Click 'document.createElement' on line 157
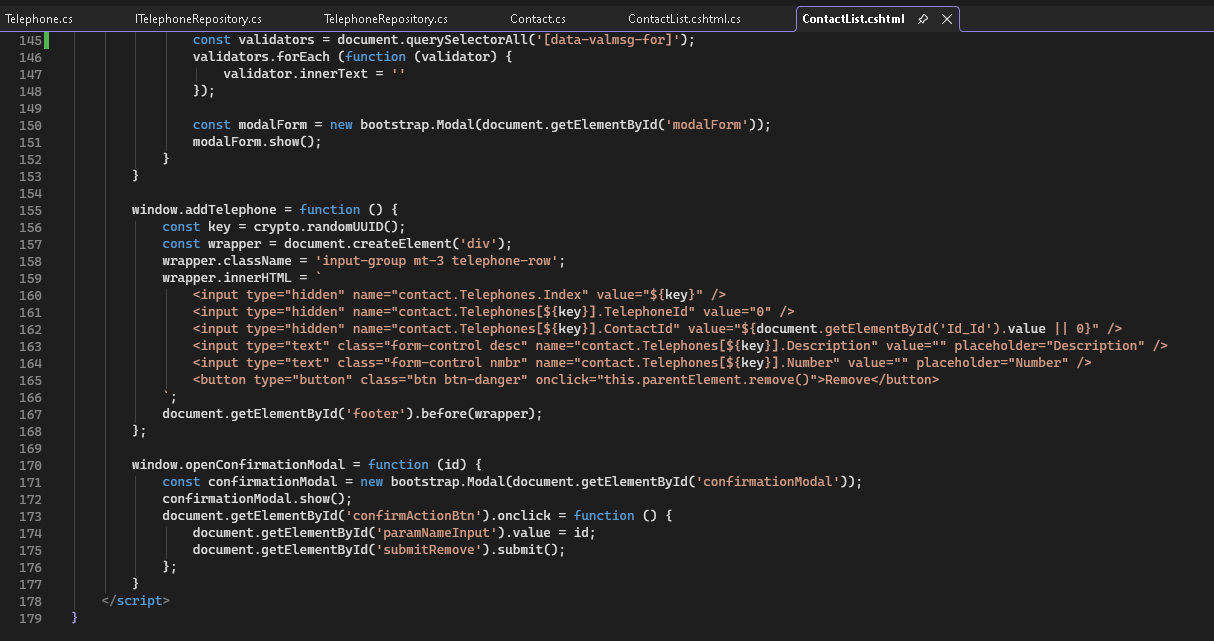Viewport: 1214px width, 641px height. [x=368, y=244]
